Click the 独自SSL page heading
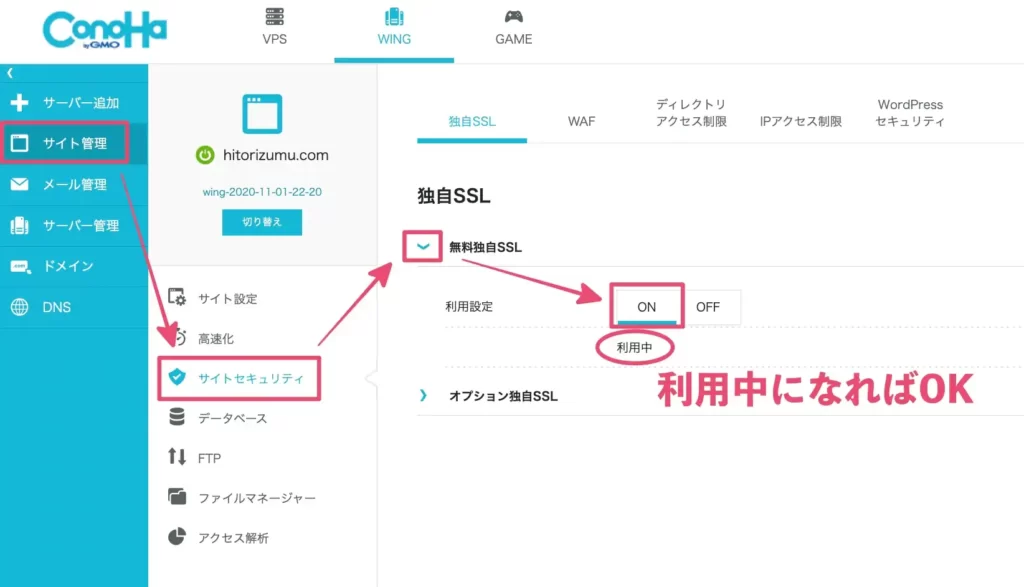Screen dimensions: 1024x587 coord(454,196)
